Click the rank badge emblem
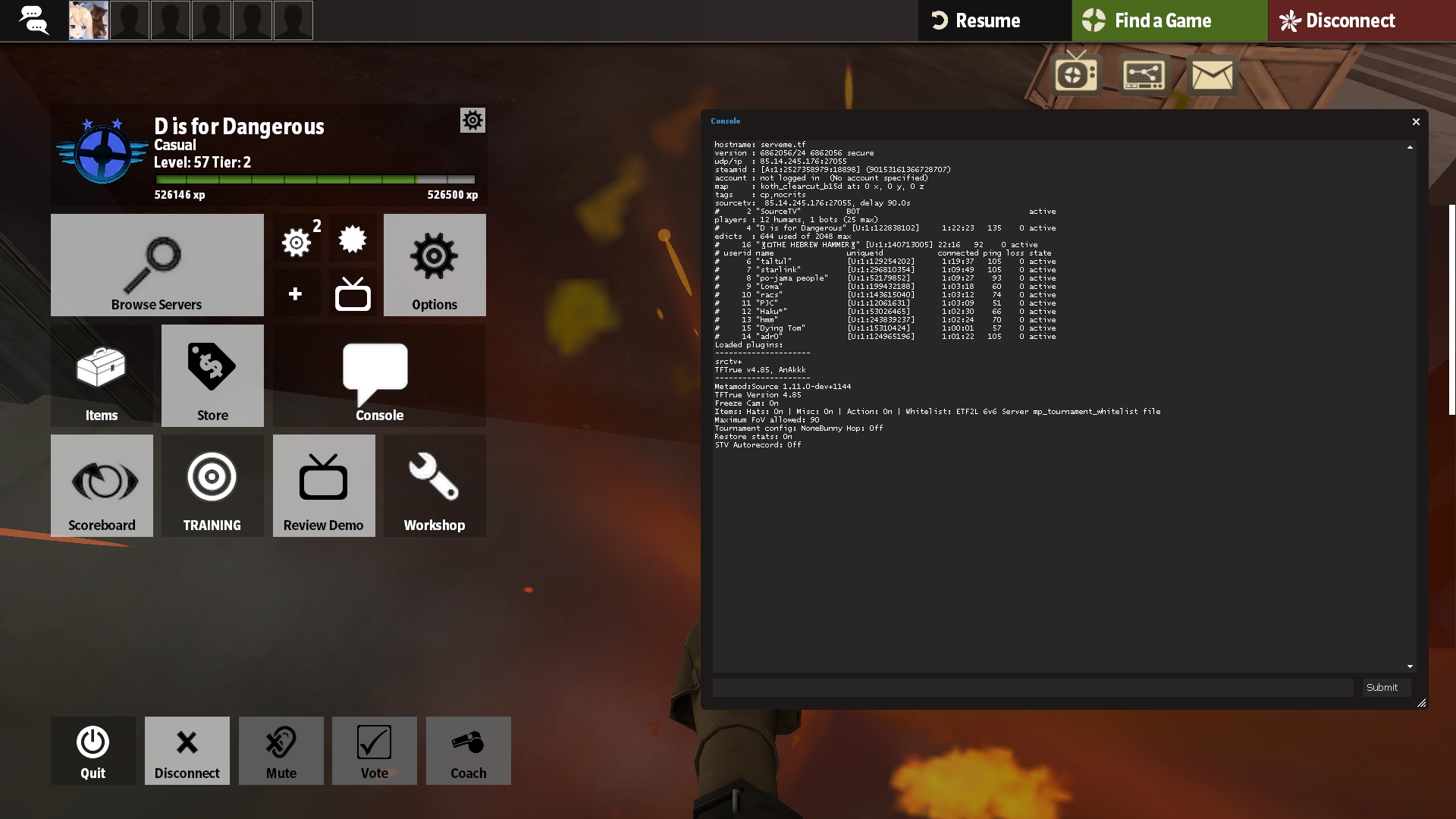This screenshot has width=1456, height=819. [x=102, y=150]
